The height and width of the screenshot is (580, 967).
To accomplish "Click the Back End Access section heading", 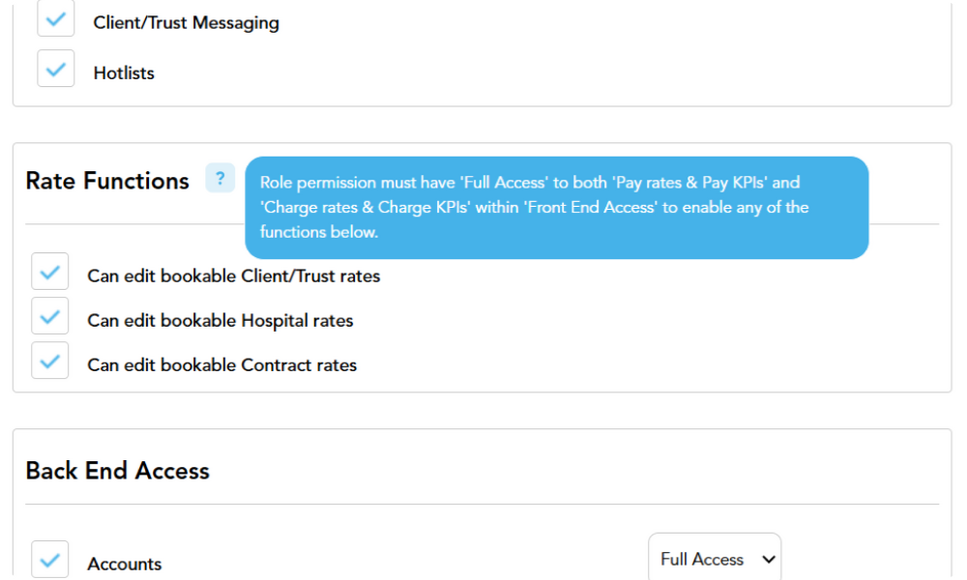I will coord(118,471).
